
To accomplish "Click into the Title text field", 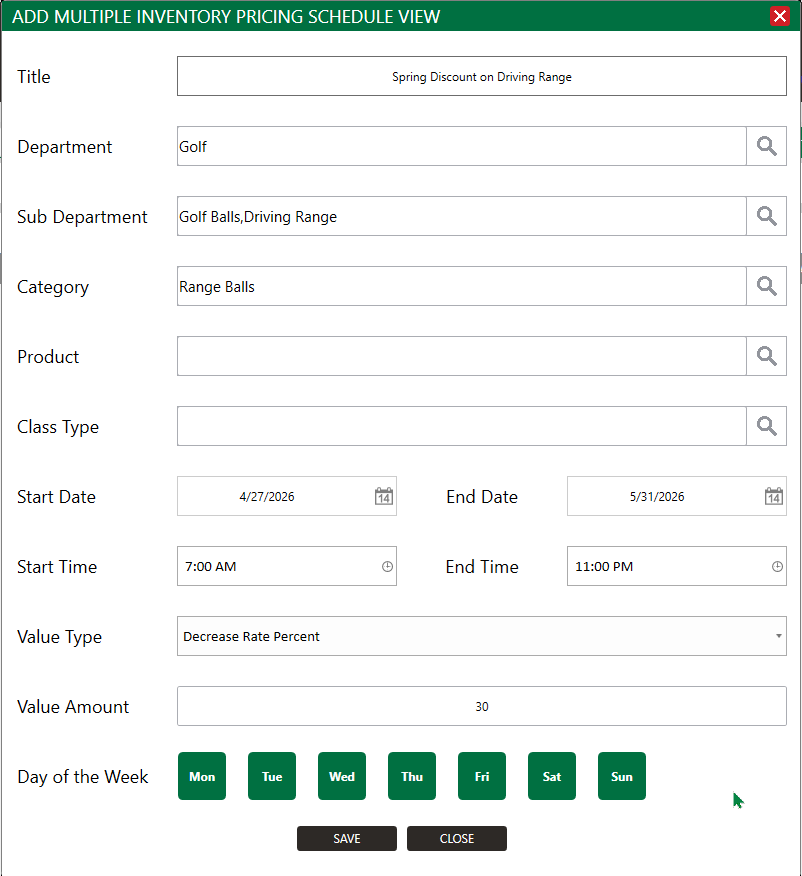I will tap(481, 76).
